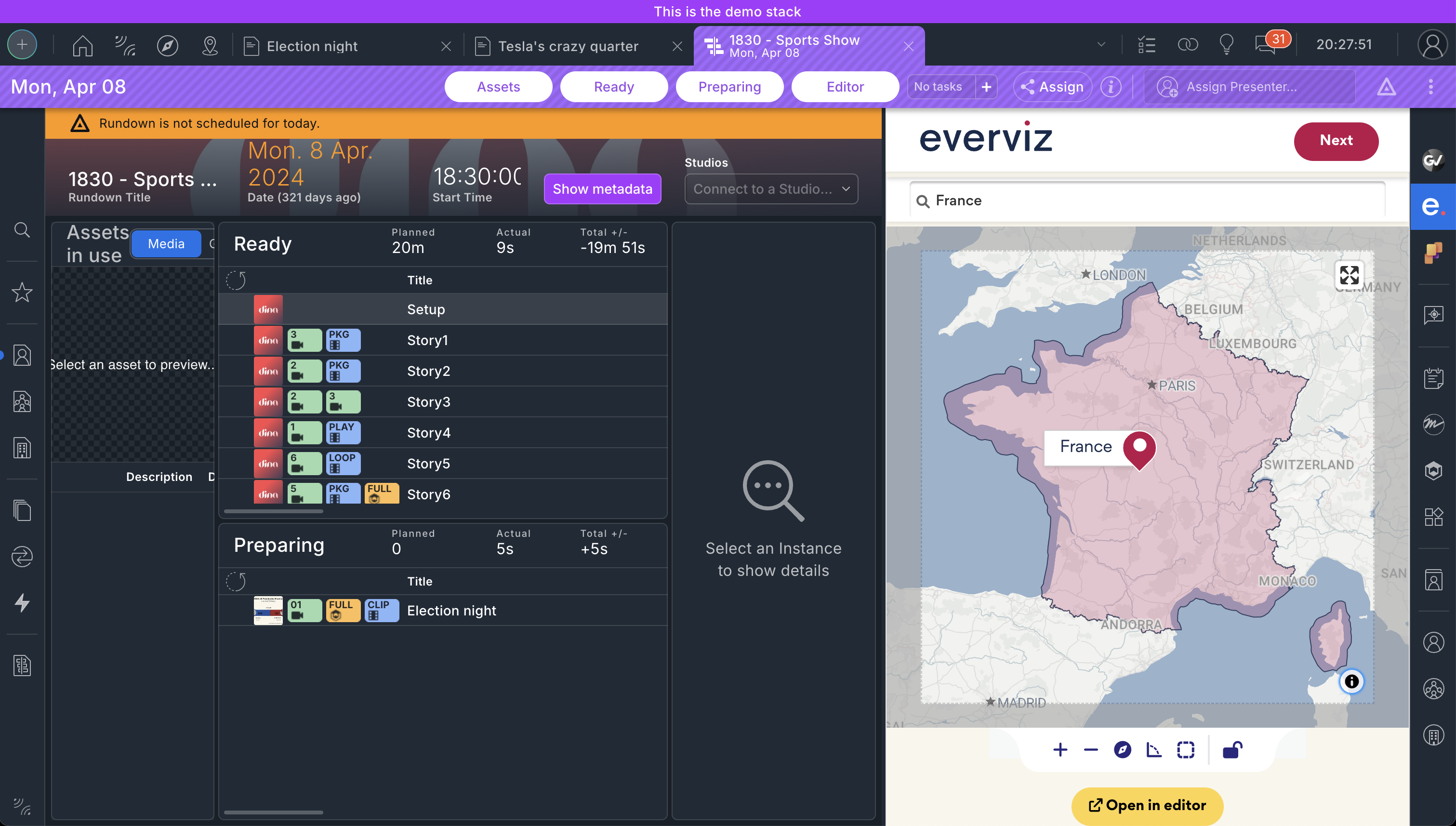Open the Home icon
Screen dimensions: 1456x826
click(83, 45)
